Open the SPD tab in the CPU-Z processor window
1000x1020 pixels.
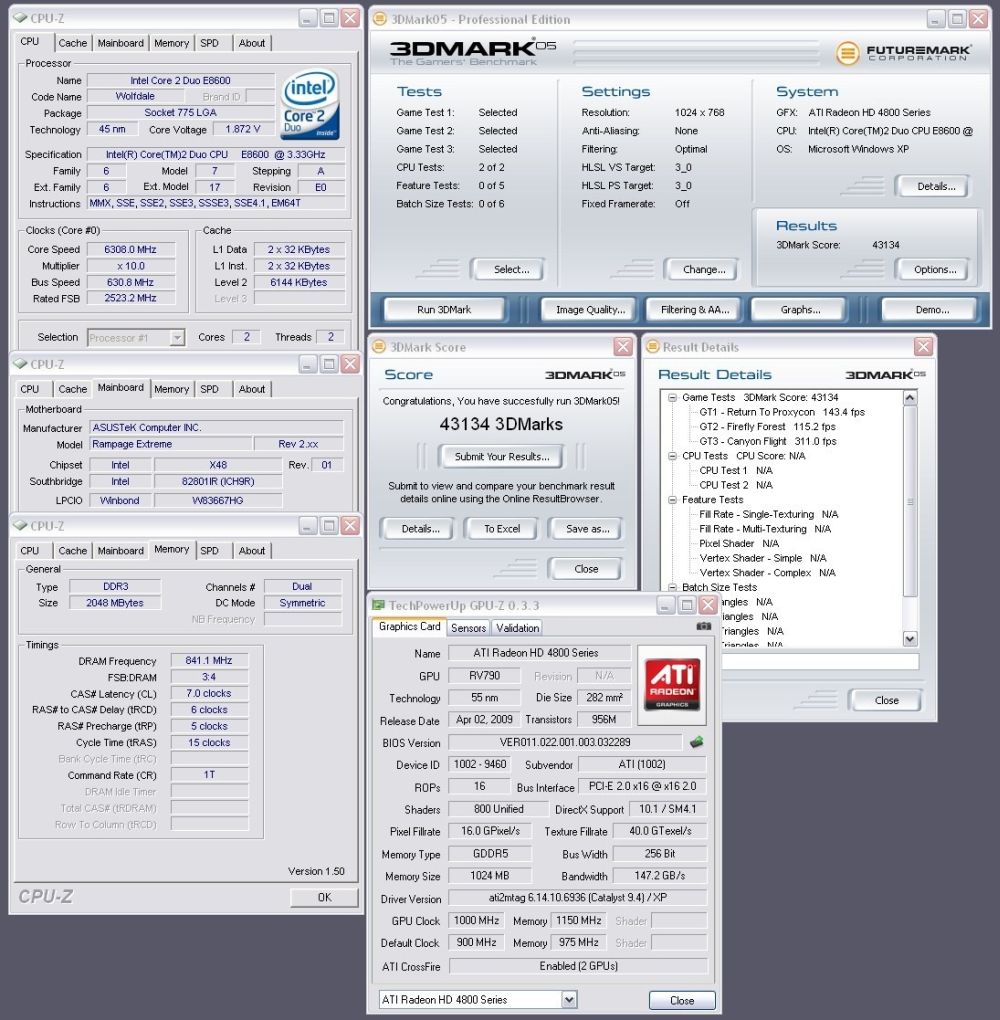click(x=209, y=43)
